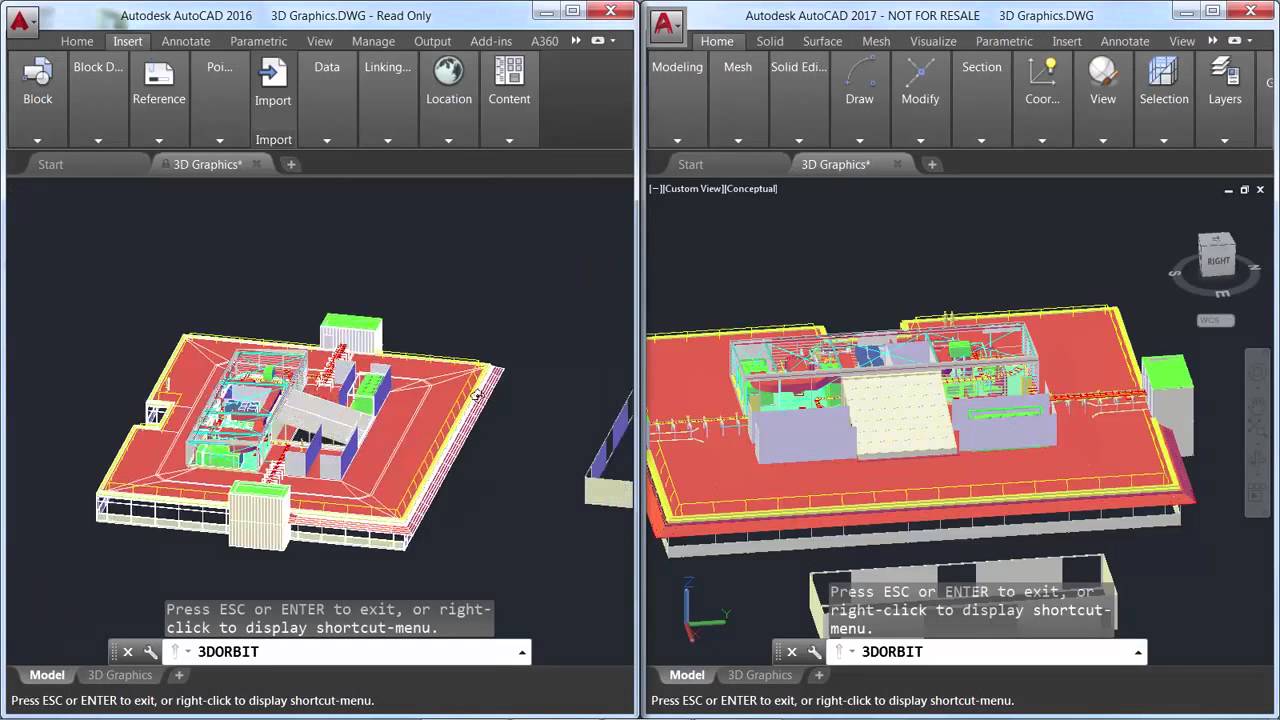Click the Reference panel icon in AutoCAD 2016

159,73
